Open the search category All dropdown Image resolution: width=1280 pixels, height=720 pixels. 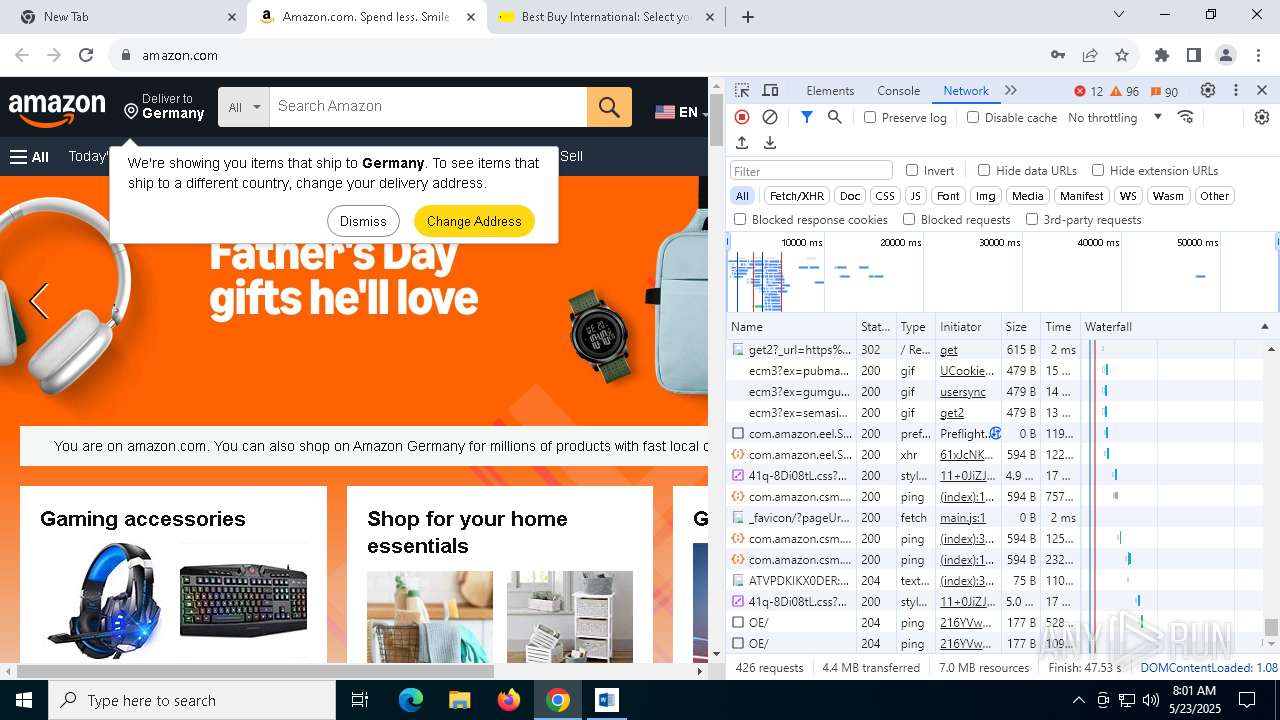click(244, 107)
